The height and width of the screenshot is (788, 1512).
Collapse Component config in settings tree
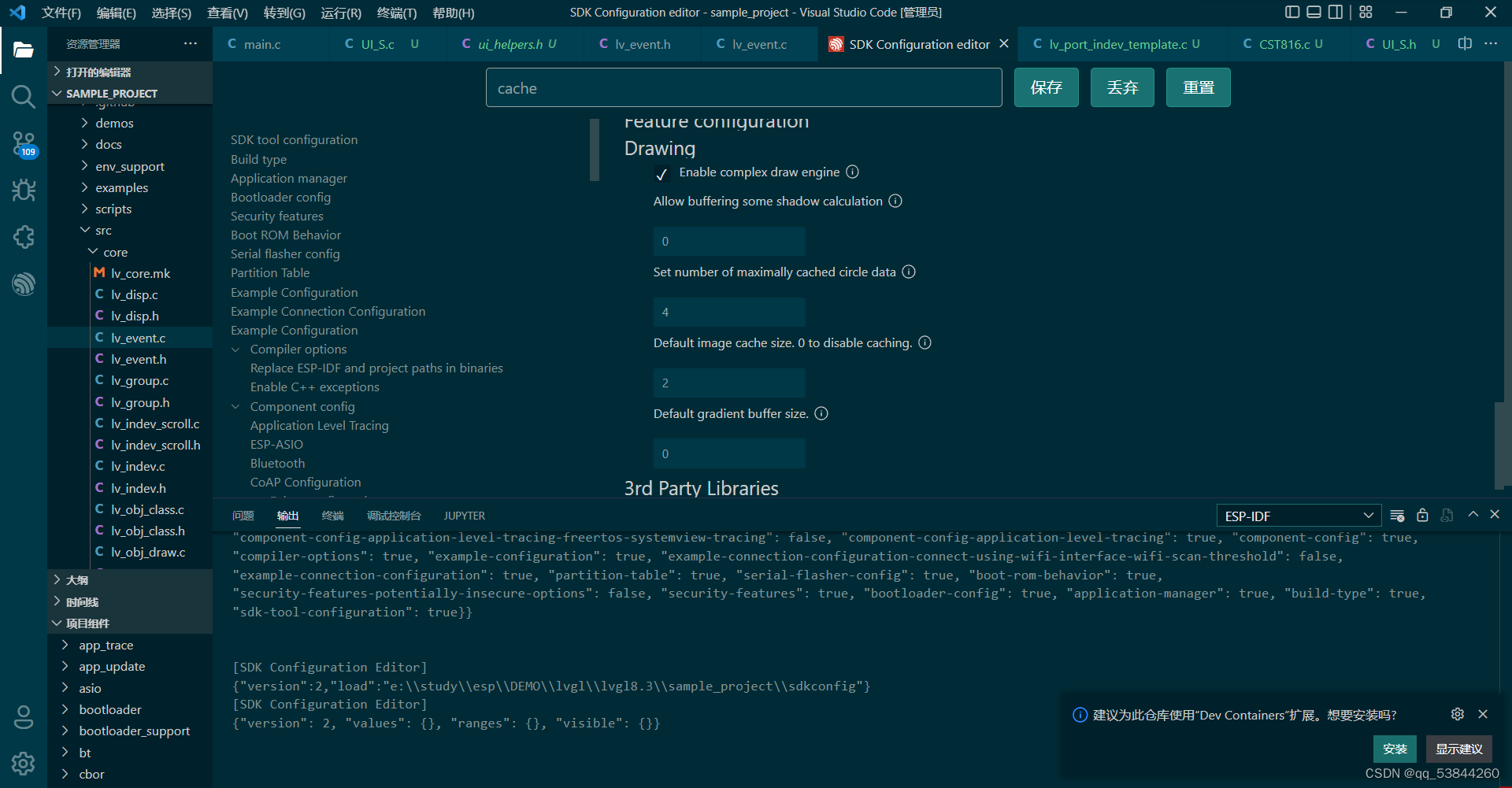click(235, 407)
